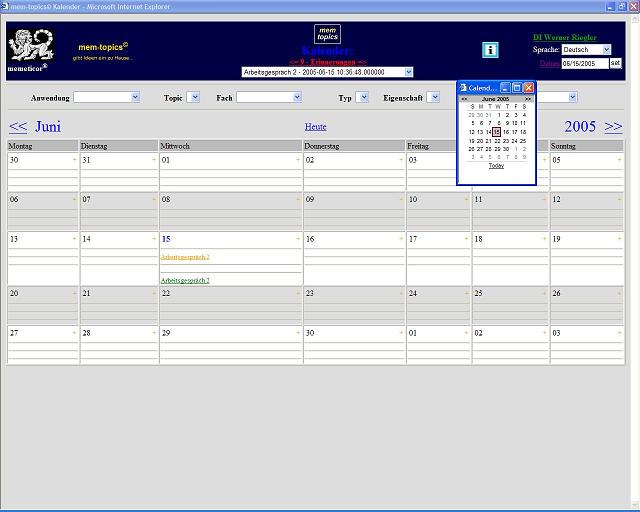The height and width of the screenshot is (512, 640).
Task: Click the set button next to date
Action: point(615,63)
